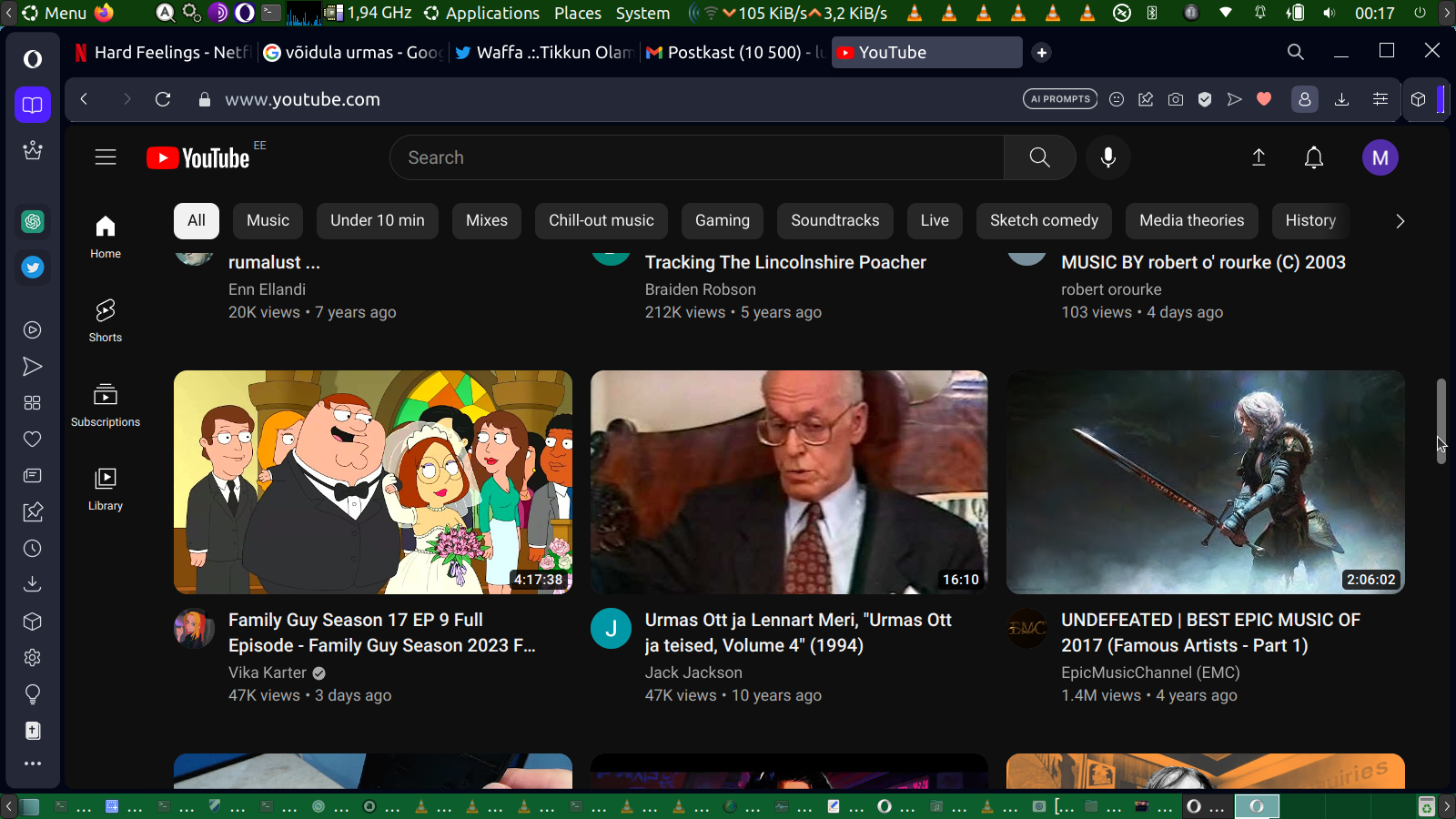Toggle the shield ad blocker icon

tap(1205, 99)
